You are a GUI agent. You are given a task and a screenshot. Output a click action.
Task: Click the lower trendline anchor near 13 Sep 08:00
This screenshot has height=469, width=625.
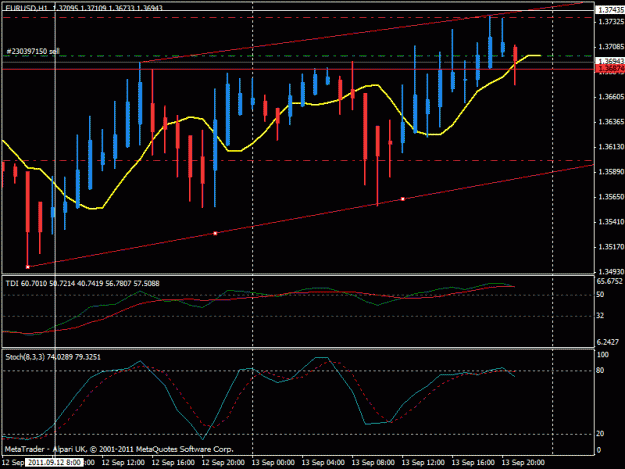(x=403, y=198)
